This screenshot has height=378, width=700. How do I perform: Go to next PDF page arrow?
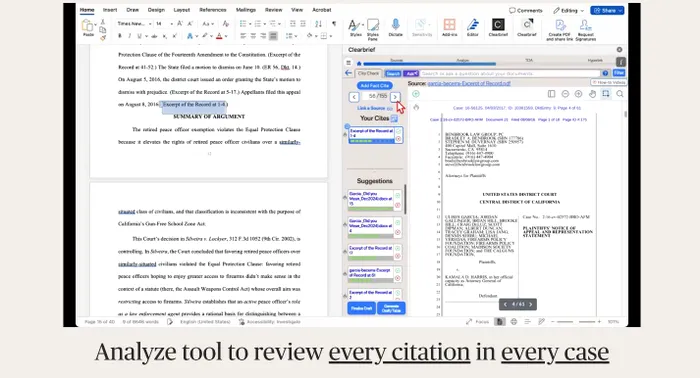(530, 304)
